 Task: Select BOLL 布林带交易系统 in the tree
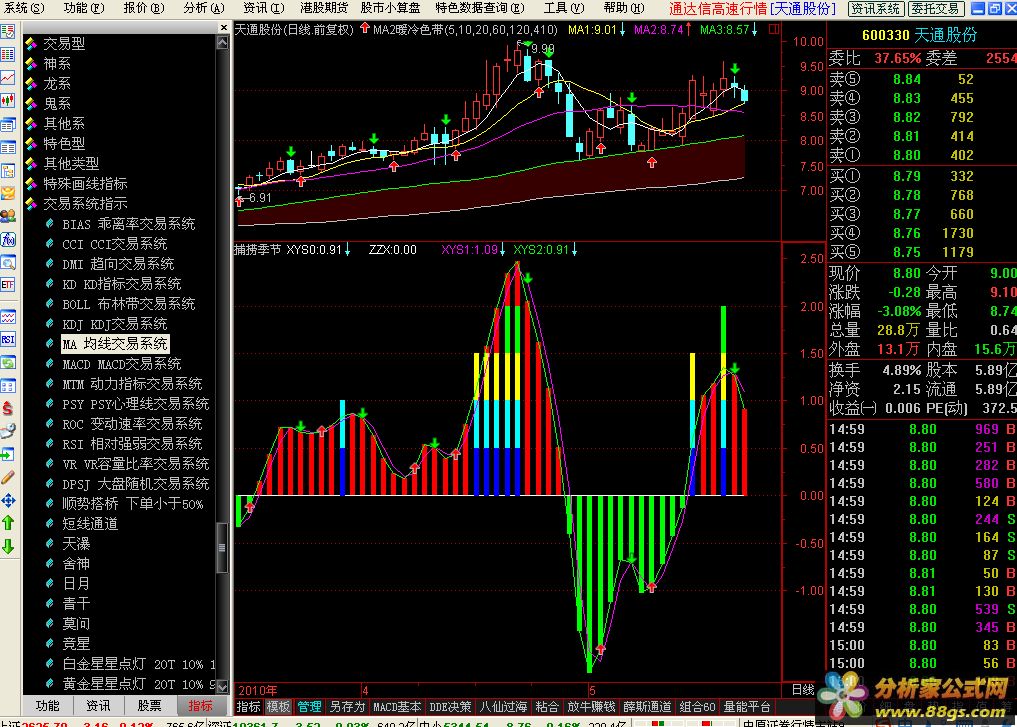point(128,304)
